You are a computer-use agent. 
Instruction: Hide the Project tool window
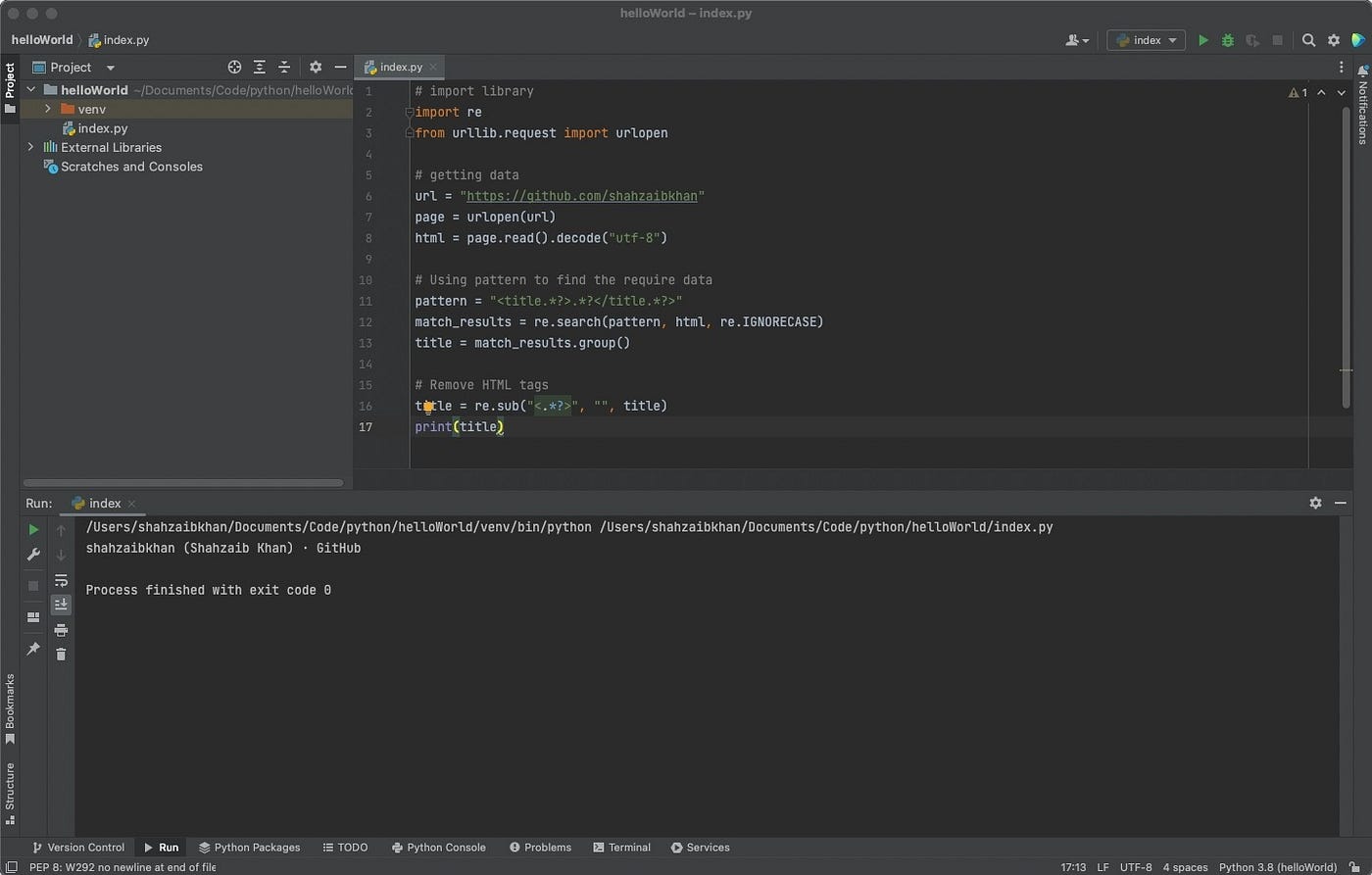[340, 68]
